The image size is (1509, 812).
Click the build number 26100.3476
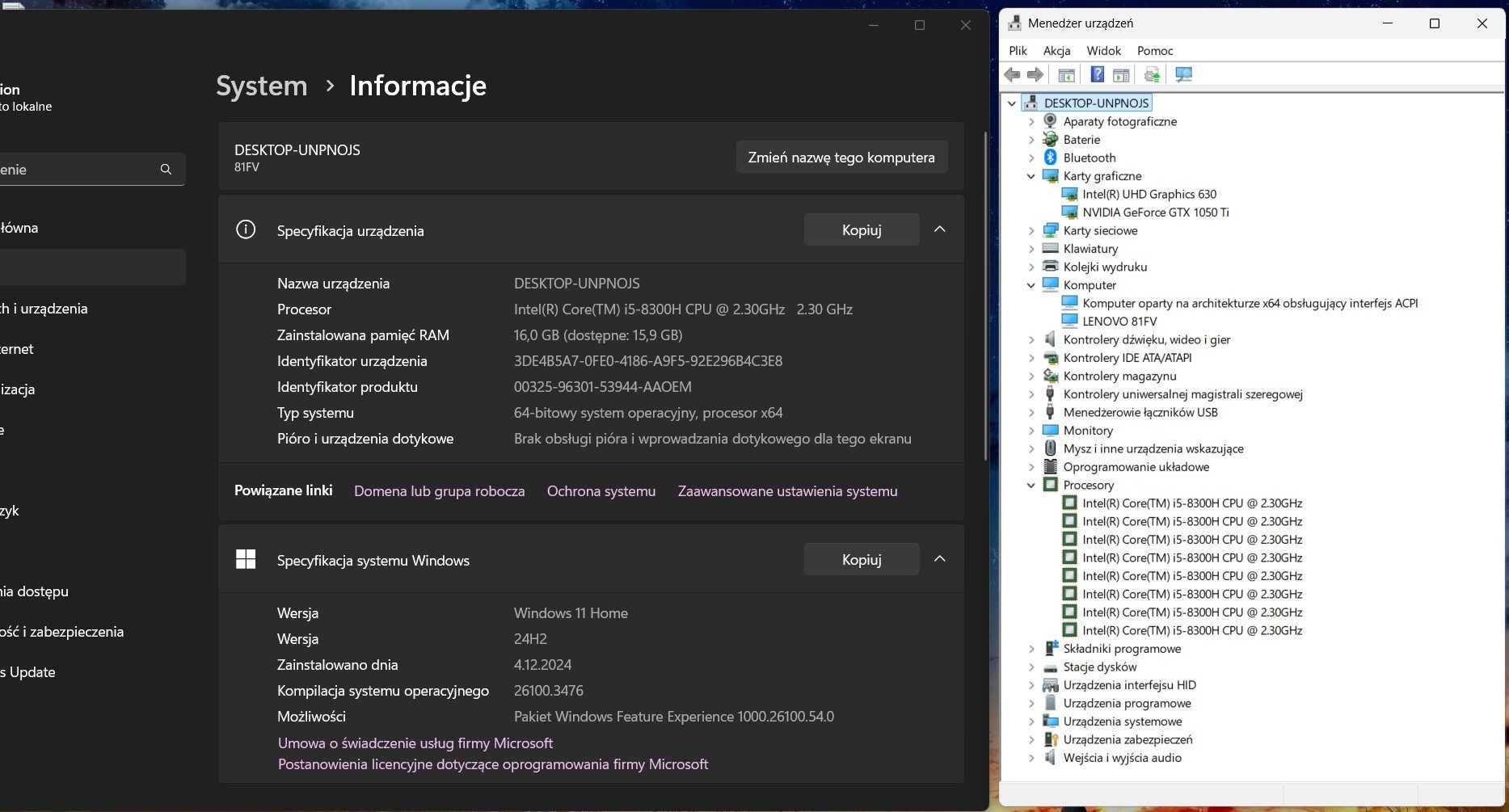tap(549, 691)
